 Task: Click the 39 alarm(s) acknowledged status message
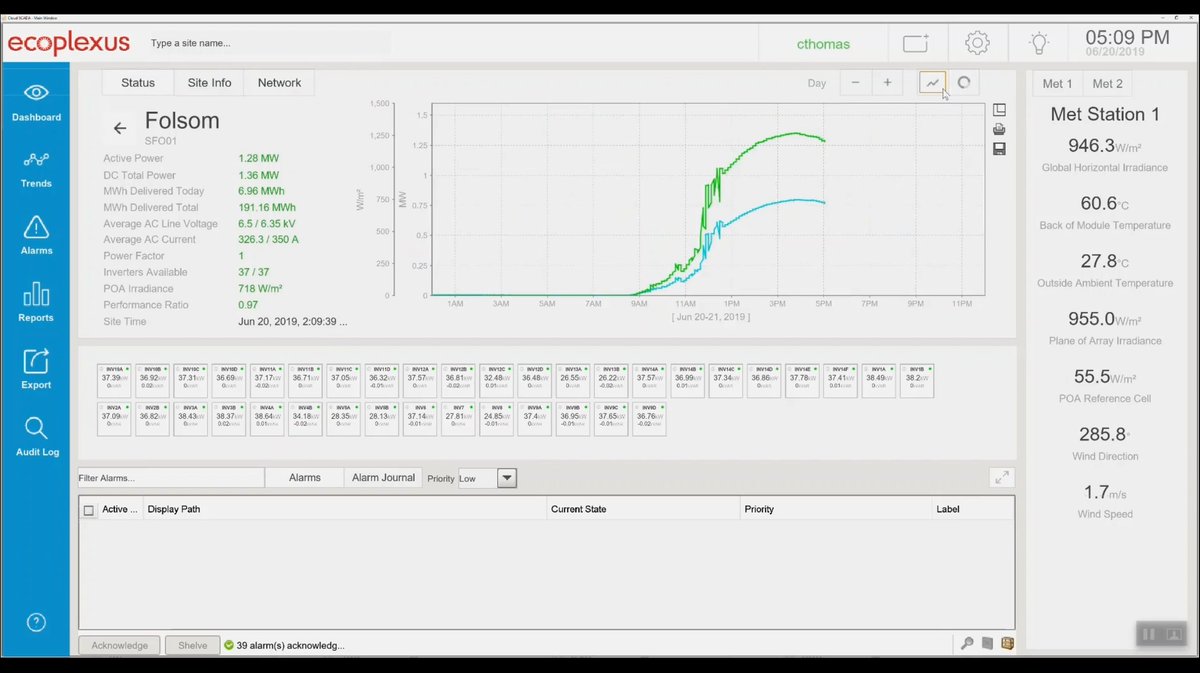point(292,645)
